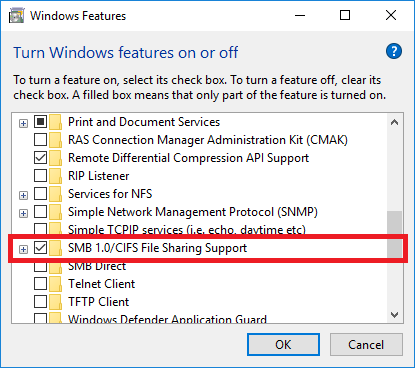Screen dimensions: 418x371
Task: Select RAS Connection Manager Administration Kit label
Action: point(208,140)
